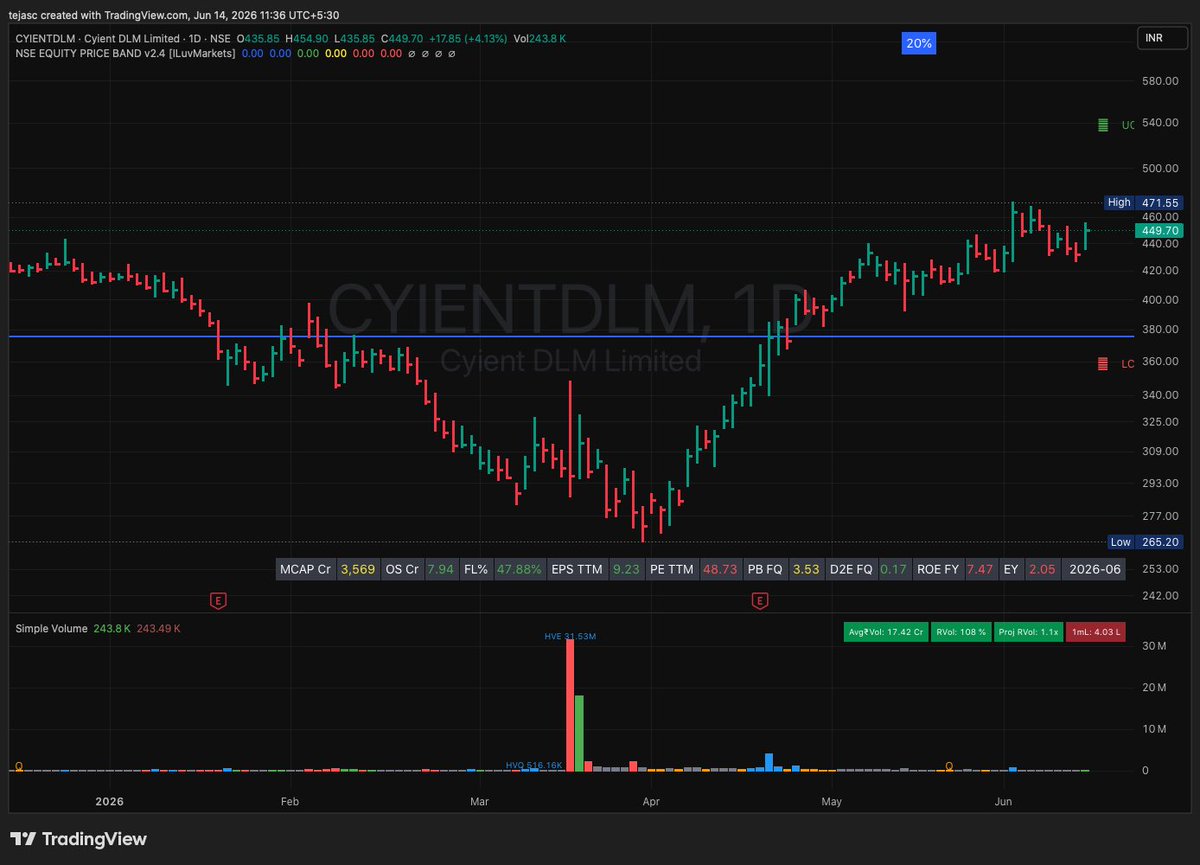Select the CYIENTDLM symbol title in legend
The image size is (1200, 865).
pos(122,38)
